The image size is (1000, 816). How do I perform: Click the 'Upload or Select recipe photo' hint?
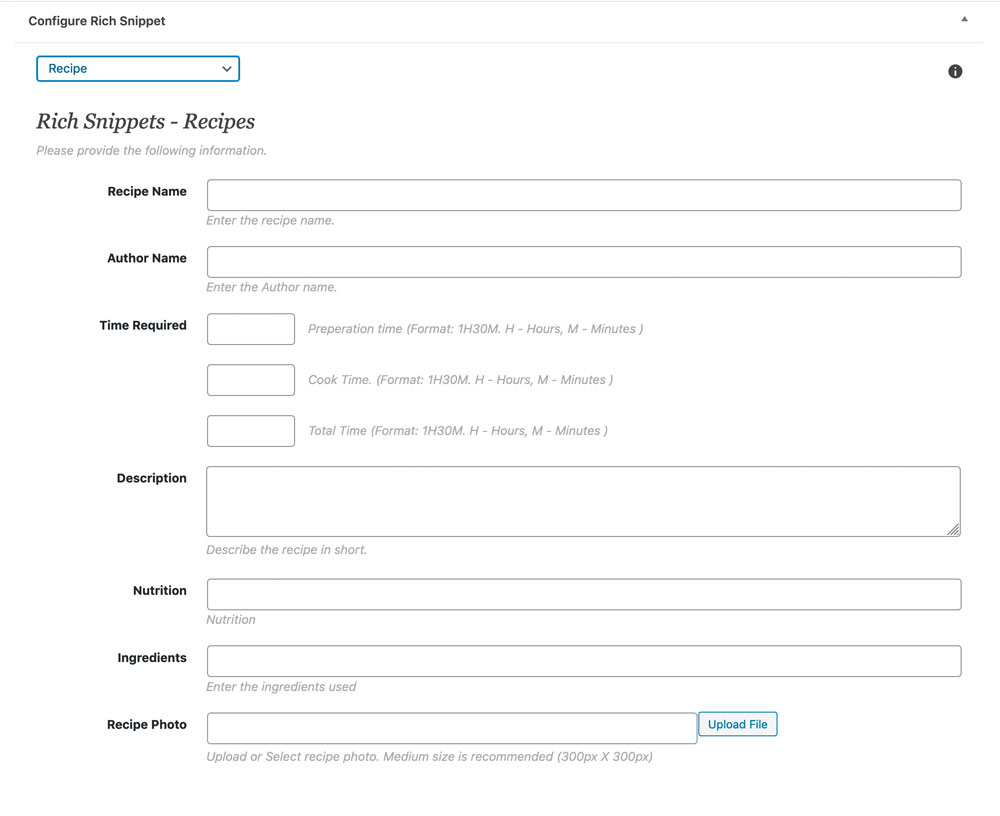tap(429, 757)
